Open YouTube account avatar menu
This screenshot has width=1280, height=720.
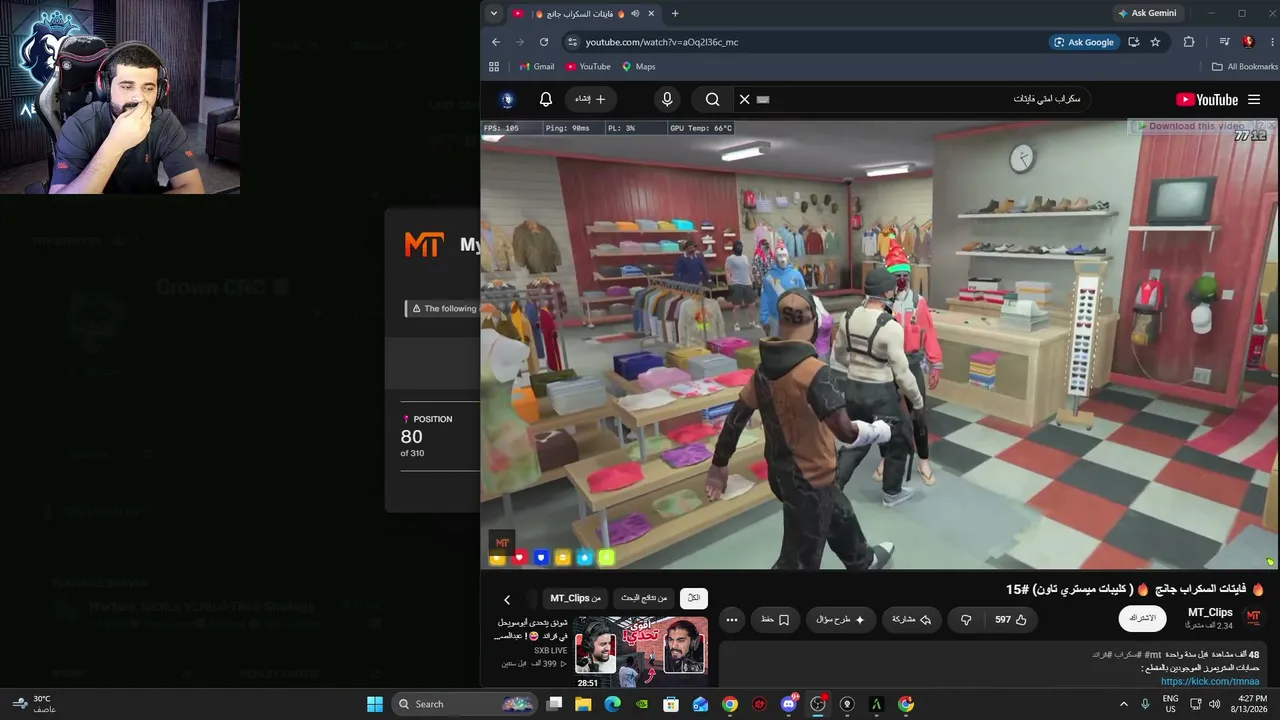click(x=508, y=99)
